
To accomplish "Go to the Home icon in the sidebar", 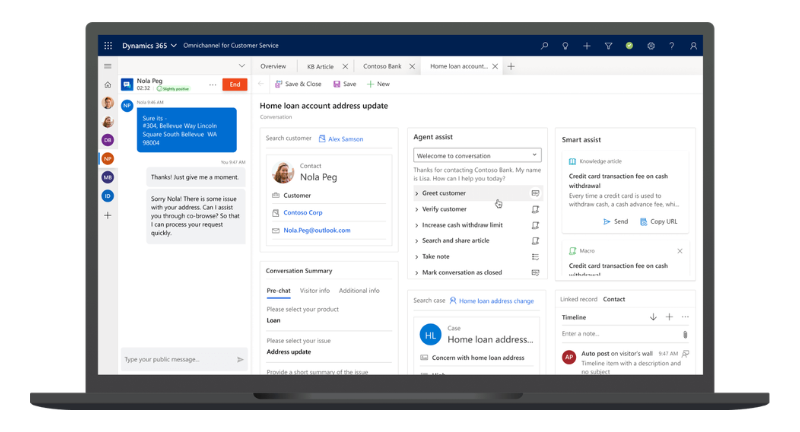I will tap(108, 84).
